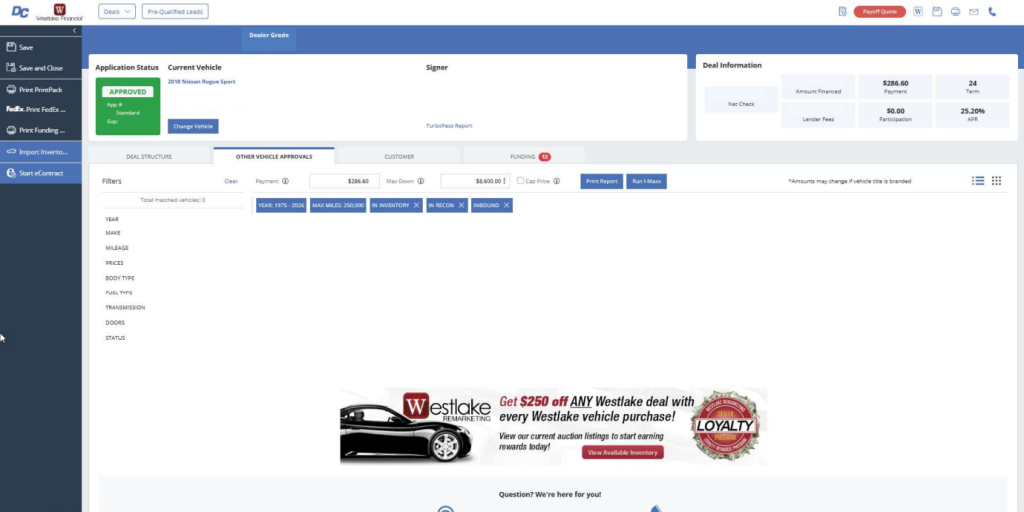Image resolution: width=1024 pixels, height=512 pixels.
Task: Open the Customer tab
Action: click(x=399, y=157)
